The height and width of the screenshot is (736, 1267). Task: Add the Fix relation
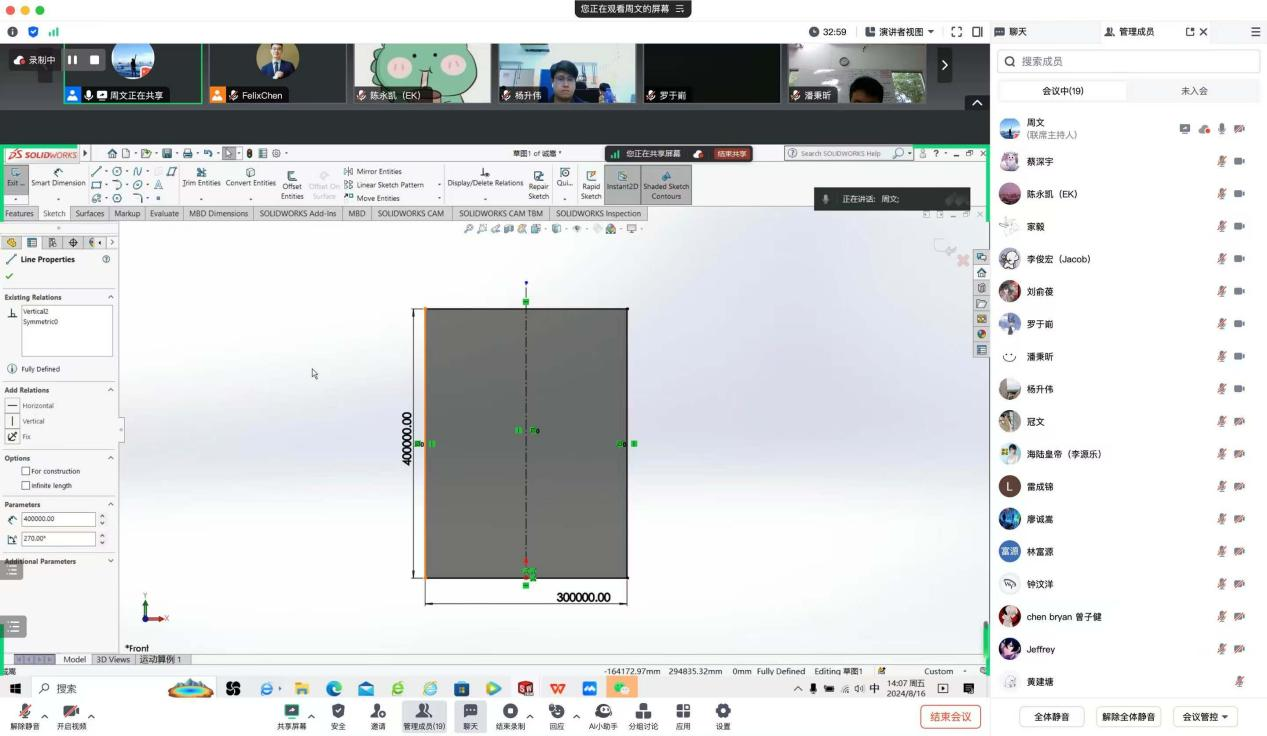13,437
